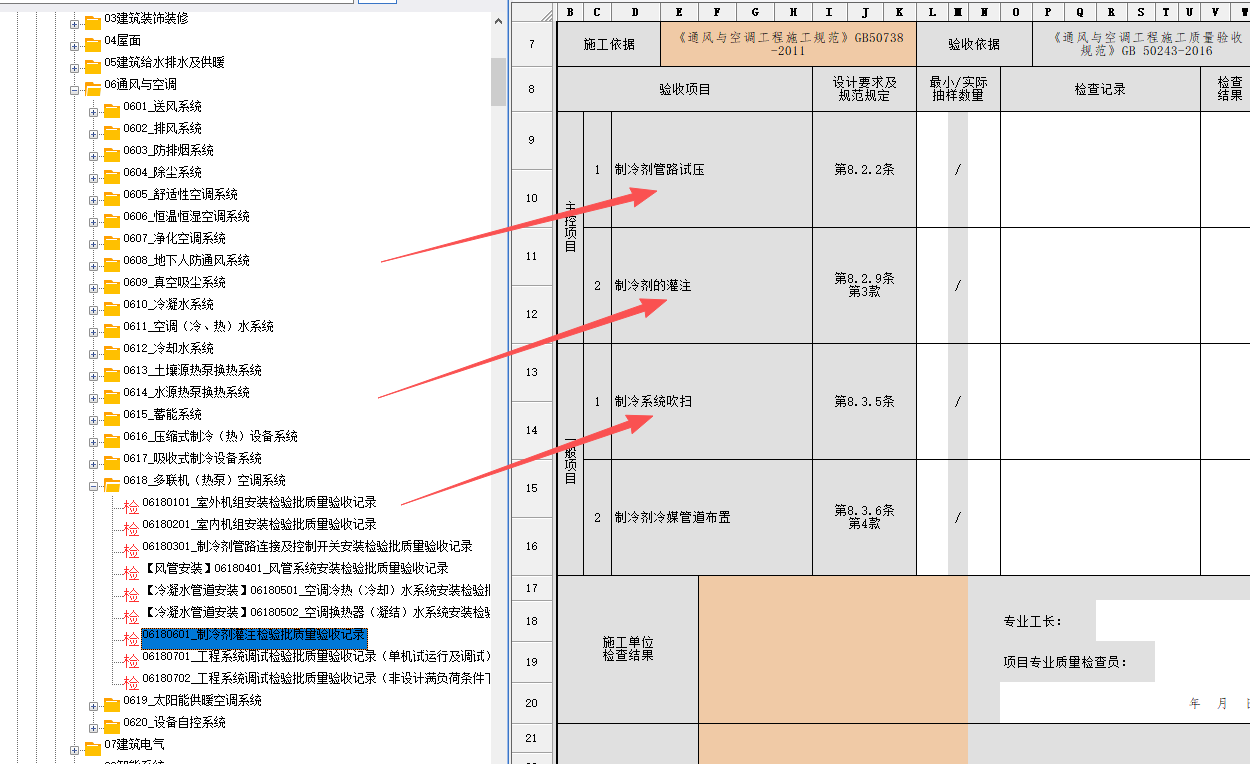Click the 验收依据 header cell
The height and width of the screenshot is (764, 1250).
pos(973,44)
